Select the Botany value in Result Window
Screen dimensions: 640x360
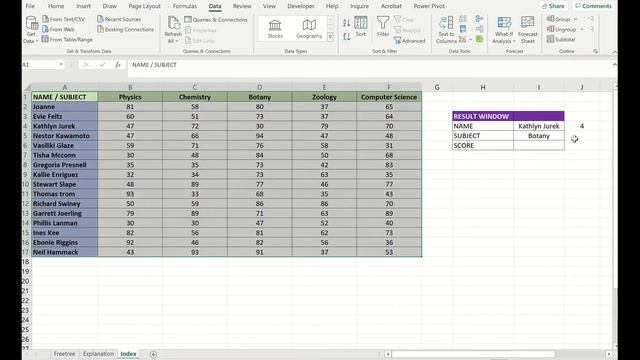click(539, 136)
